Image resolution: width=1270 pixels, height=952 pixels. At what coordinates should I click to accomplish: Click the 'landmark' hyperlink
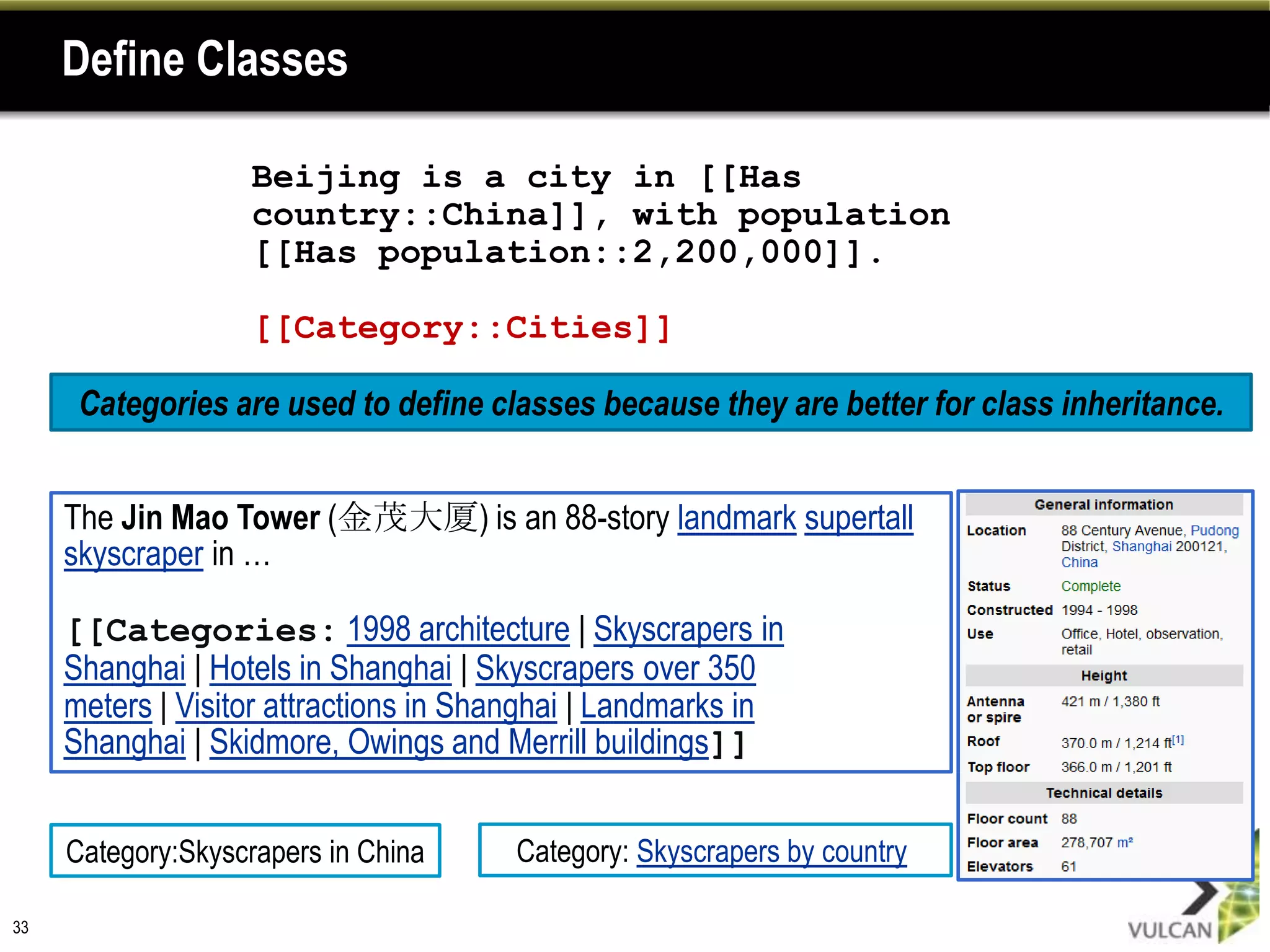coord(736,519)
